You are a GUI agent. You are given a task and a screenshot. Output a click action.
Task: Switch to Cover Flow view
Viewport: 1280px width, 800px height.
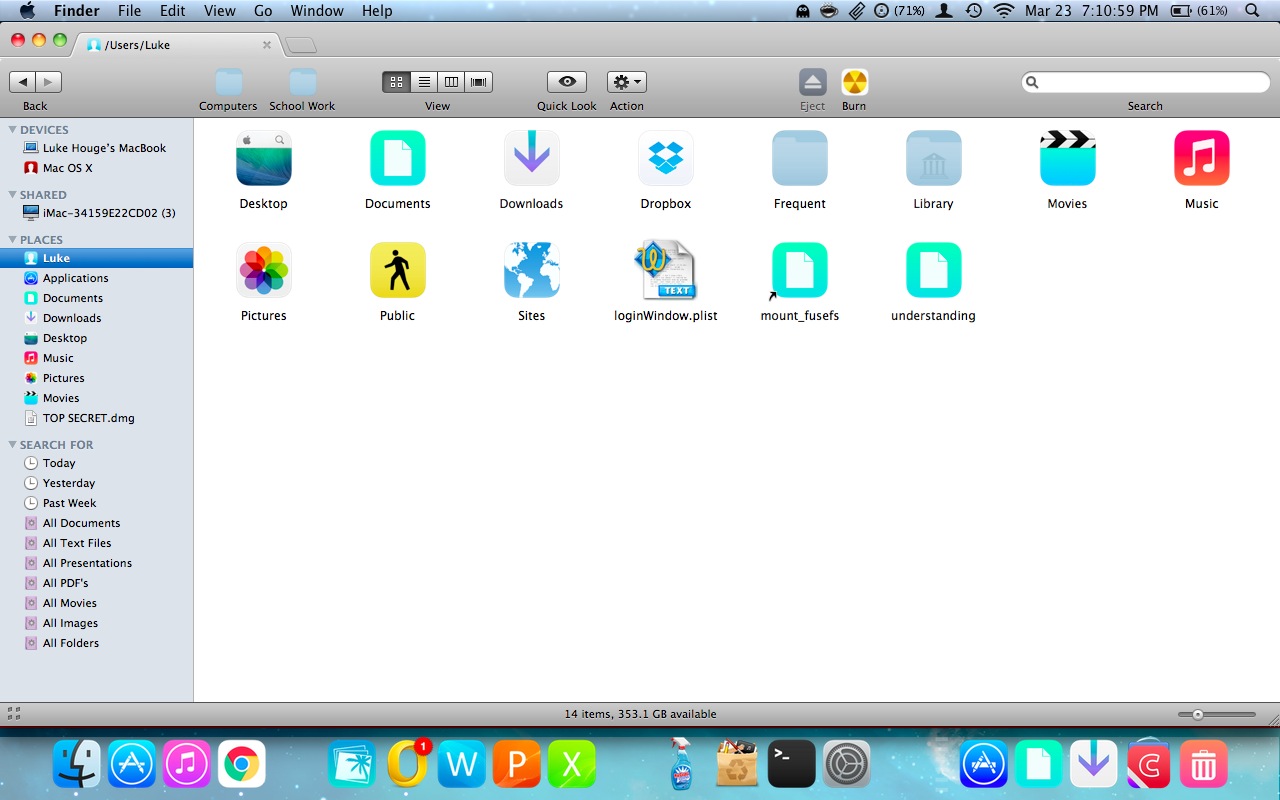pyautogui.click(x=478, y=81)
